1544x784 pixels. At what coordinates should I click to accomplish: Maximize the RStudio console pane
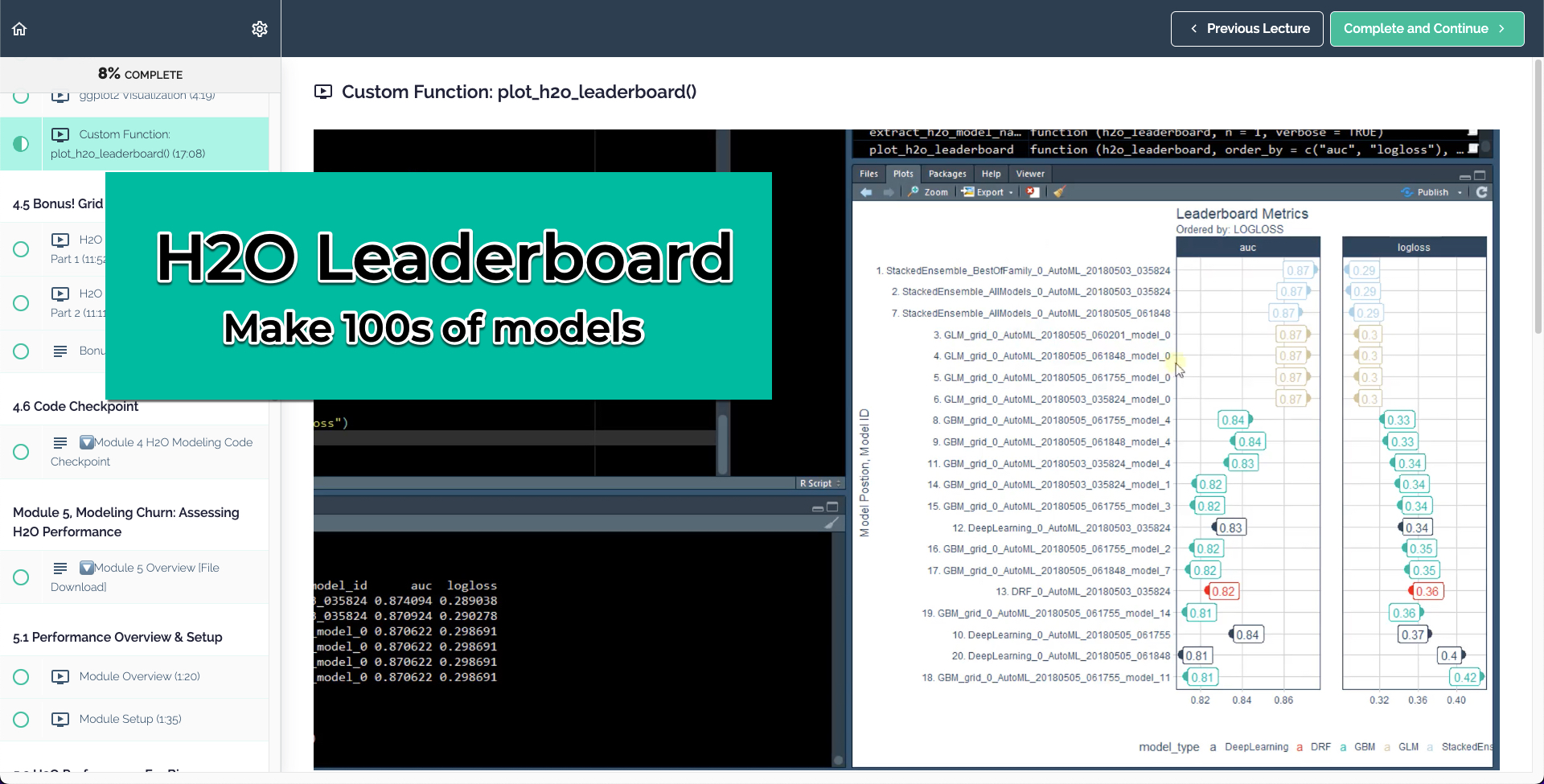(x=832, y=507)
